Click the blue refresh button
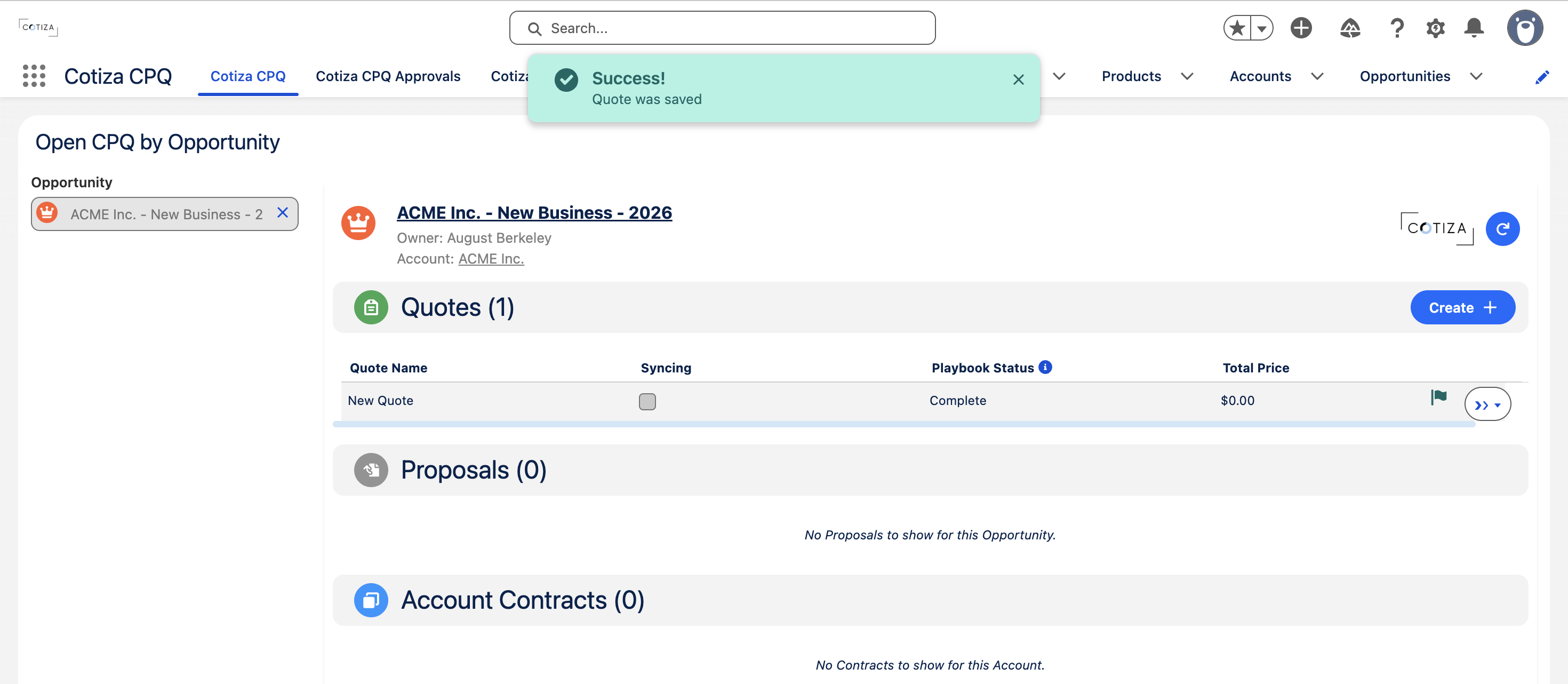 pos(1502,229)
